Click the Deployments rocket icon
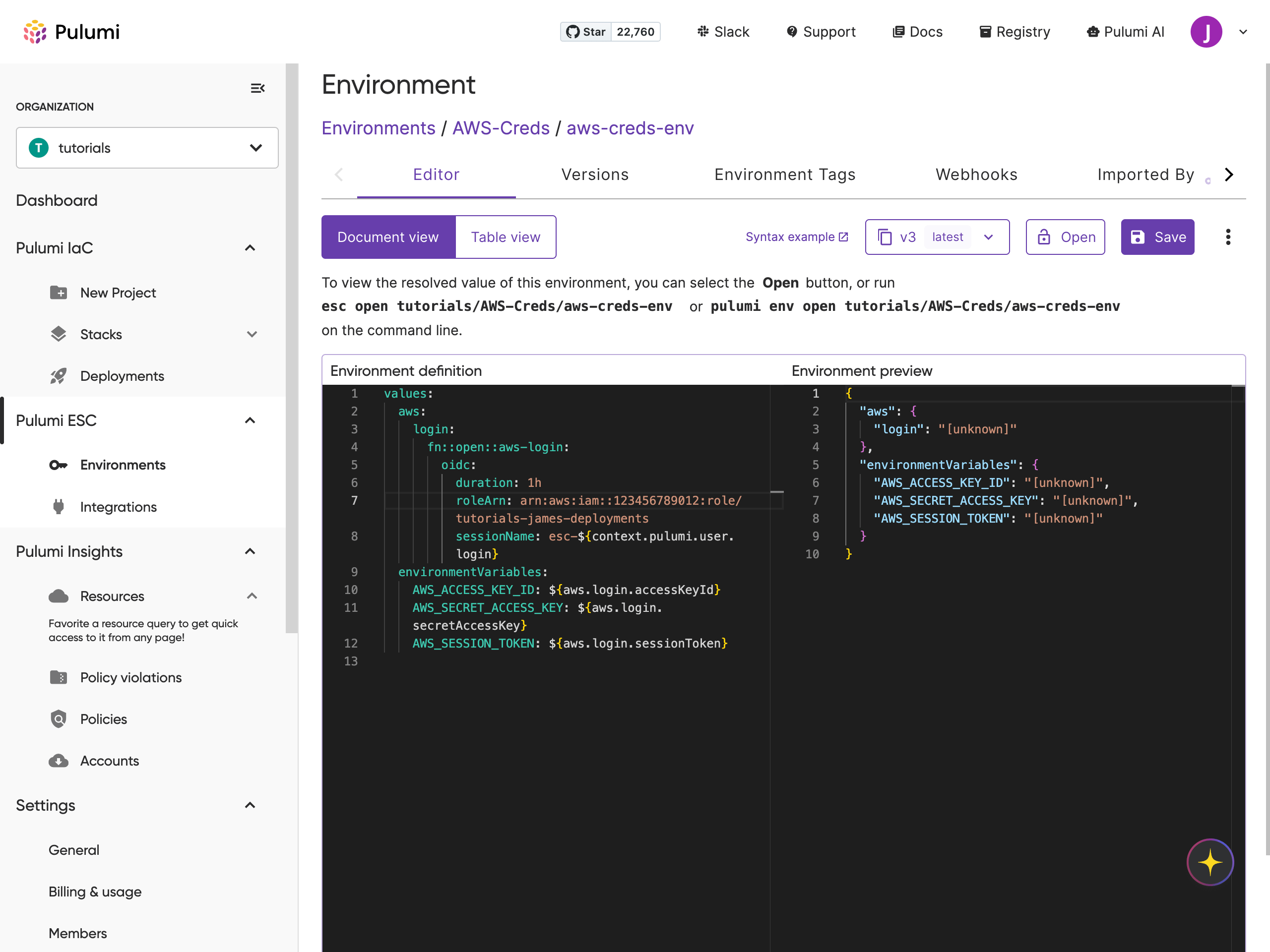This screenshot has width=1270, height=952. coord(58,376)
